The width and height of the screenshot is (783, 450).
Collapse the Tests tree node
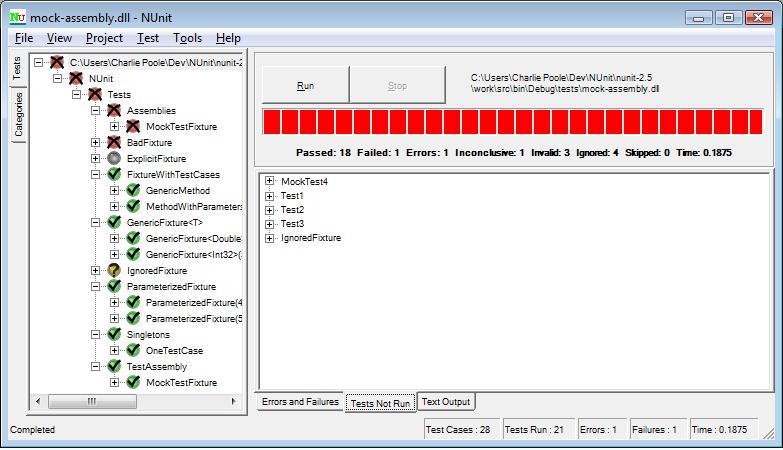[x=76, y=94]
